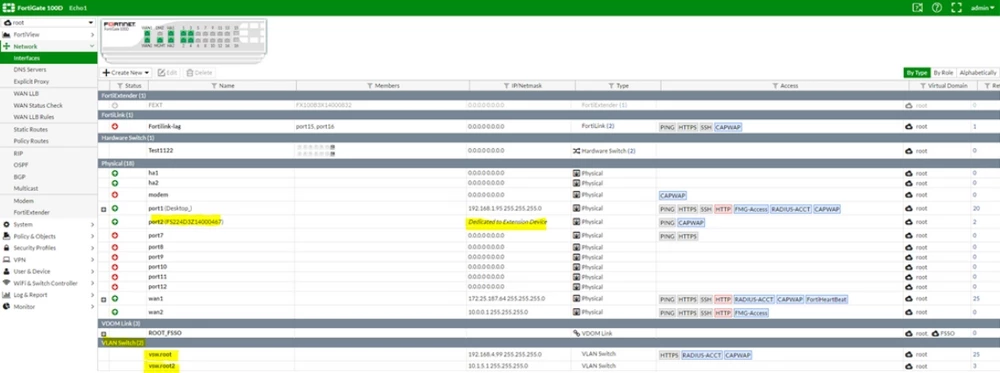Switch view to Alphabetically
Screen dimensions: 1000x373
point(977,73)
